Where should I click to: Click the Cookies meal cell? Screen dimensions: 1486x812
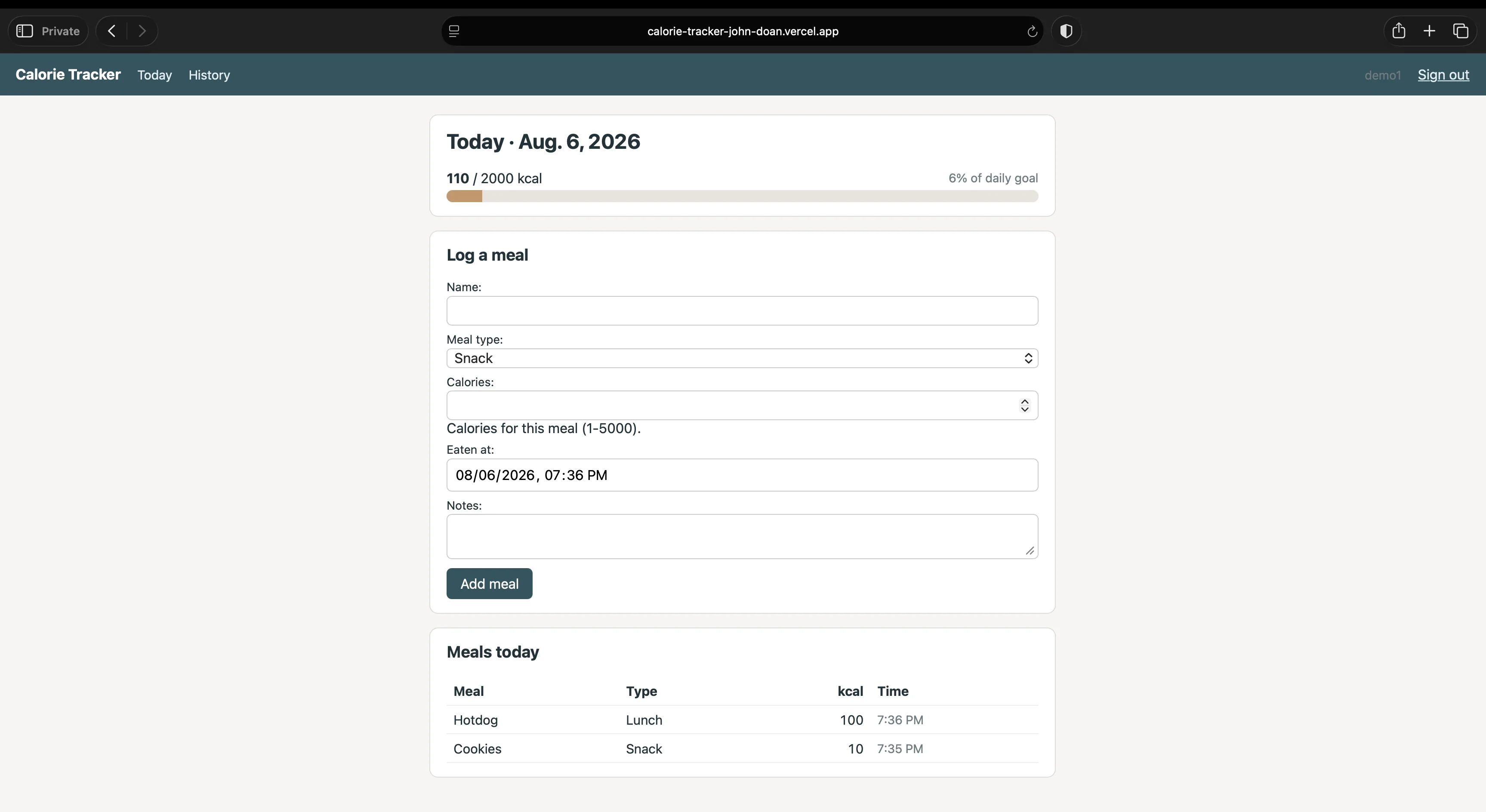click(477, 748)
